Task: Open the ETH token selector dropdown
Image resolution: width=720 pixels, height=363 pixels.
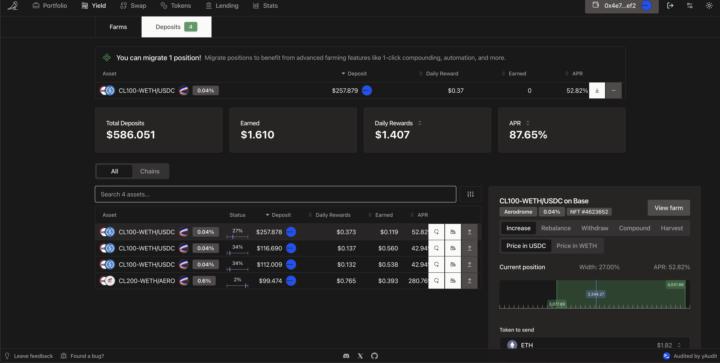Action: (594, 345)
